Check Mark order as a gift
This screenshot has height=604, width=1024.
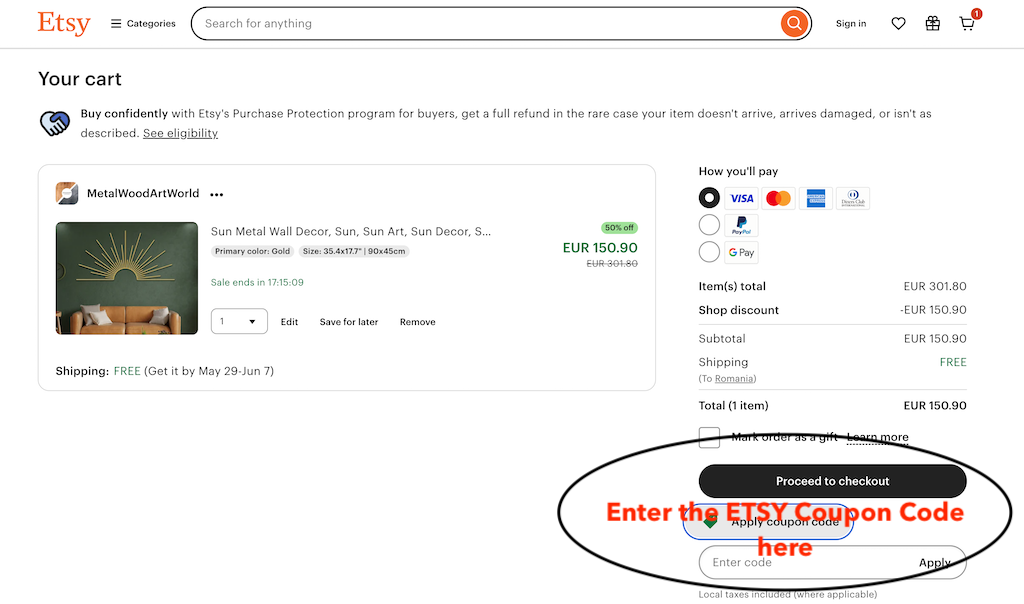point(709,437)
